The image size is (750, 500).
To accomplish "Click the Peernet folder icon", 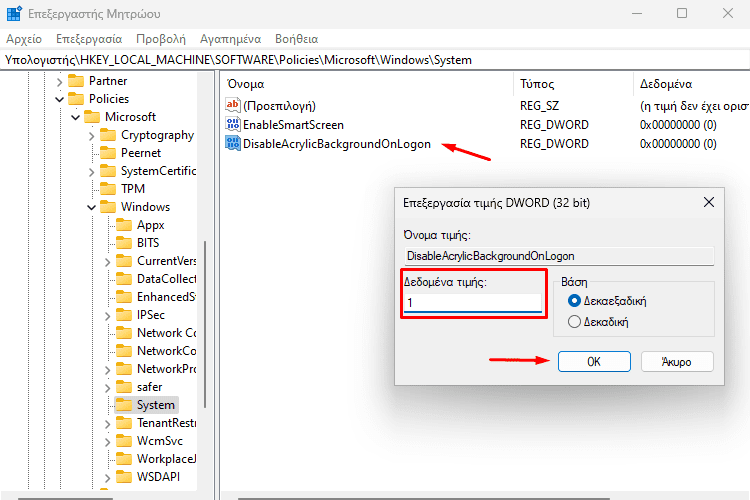I will [108, 153].
